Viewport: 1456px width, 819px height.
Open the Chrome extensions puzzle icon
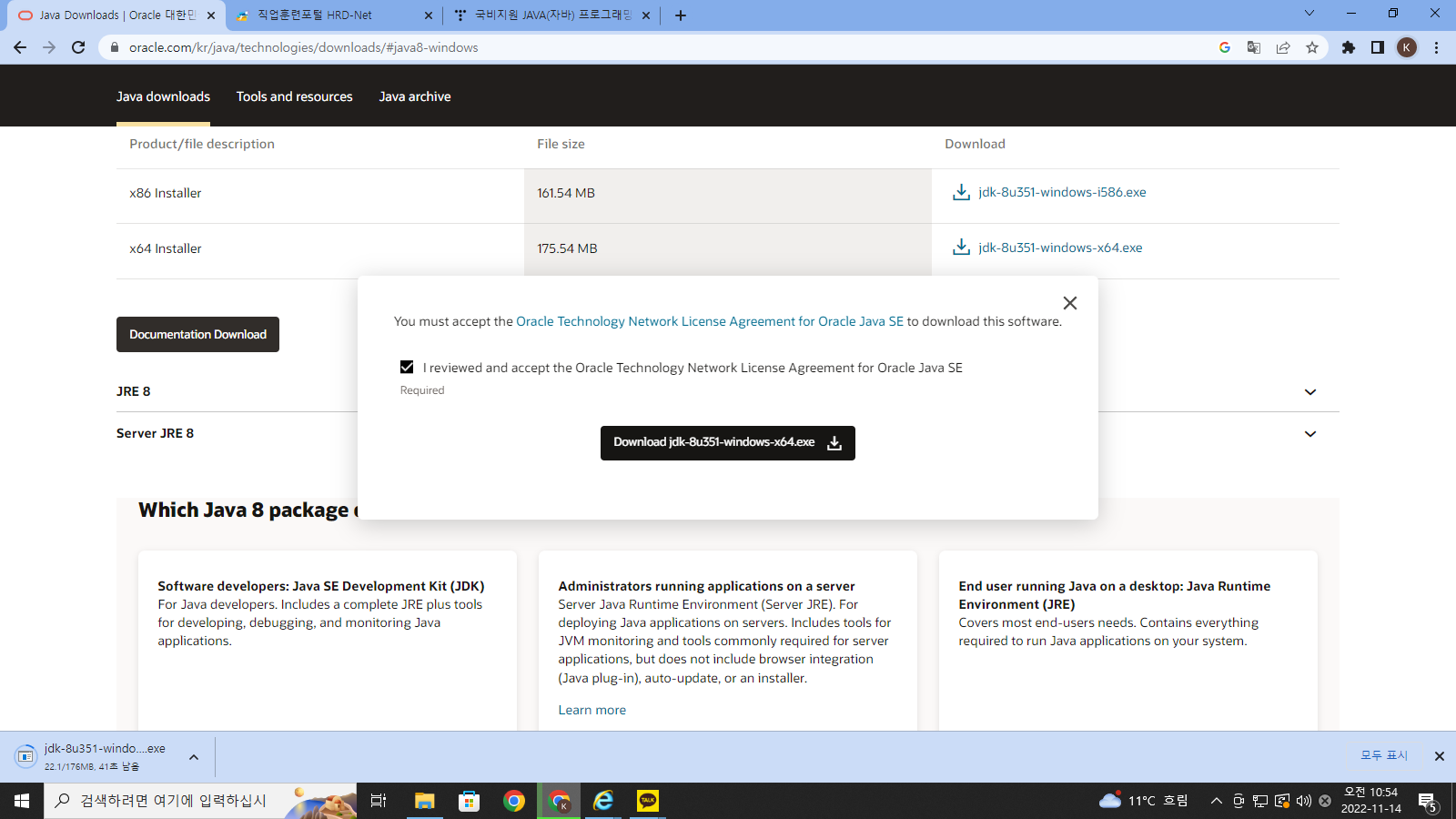1349,47
